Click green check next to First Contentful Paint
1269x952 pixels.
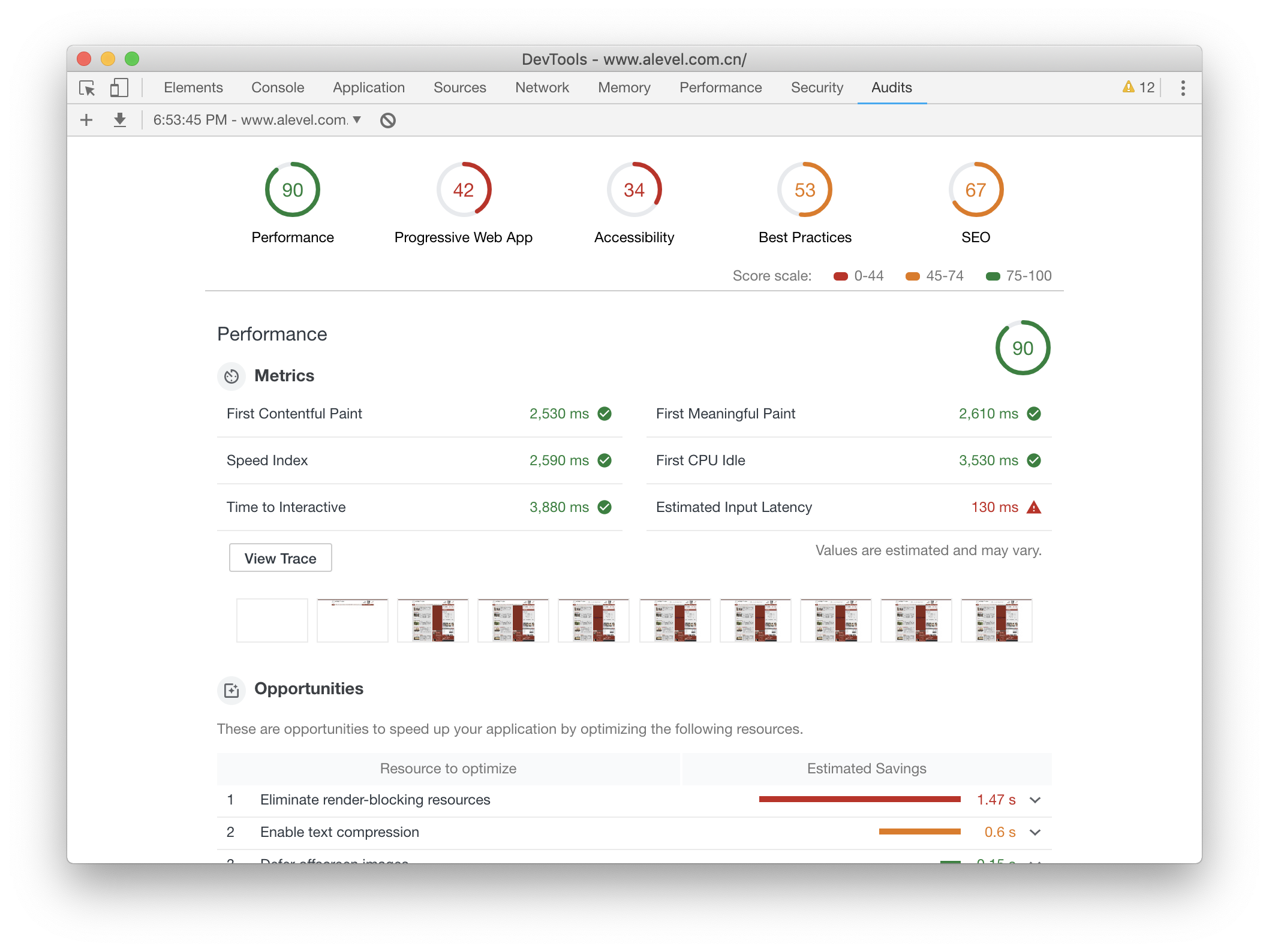pyautogui.click(x=605, y=414)
